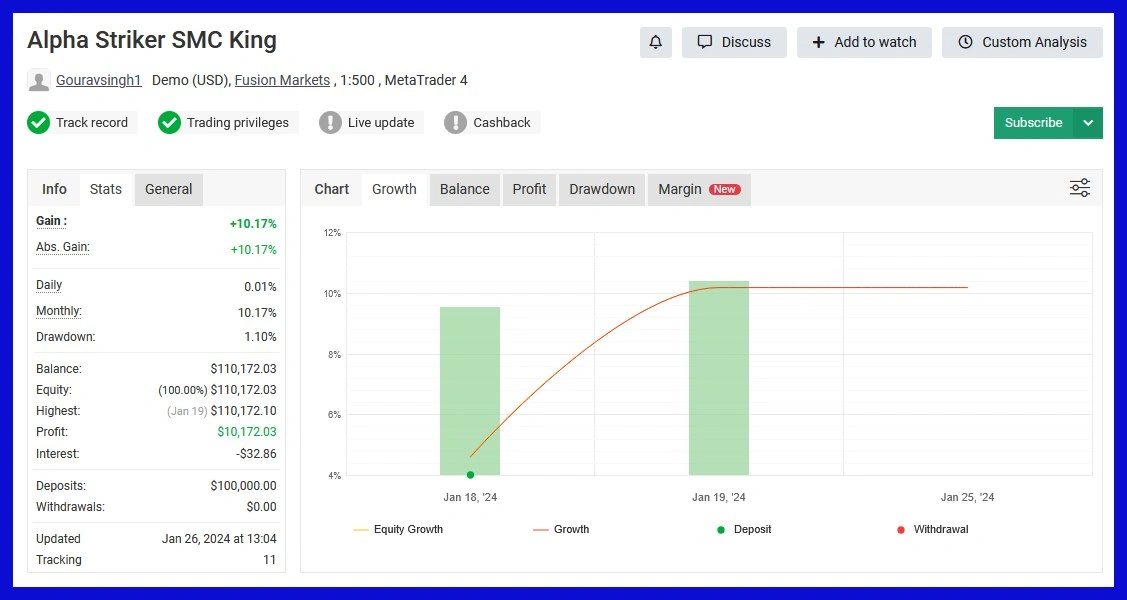Click the Trading privileges checkmark icon

pos(169,123)
